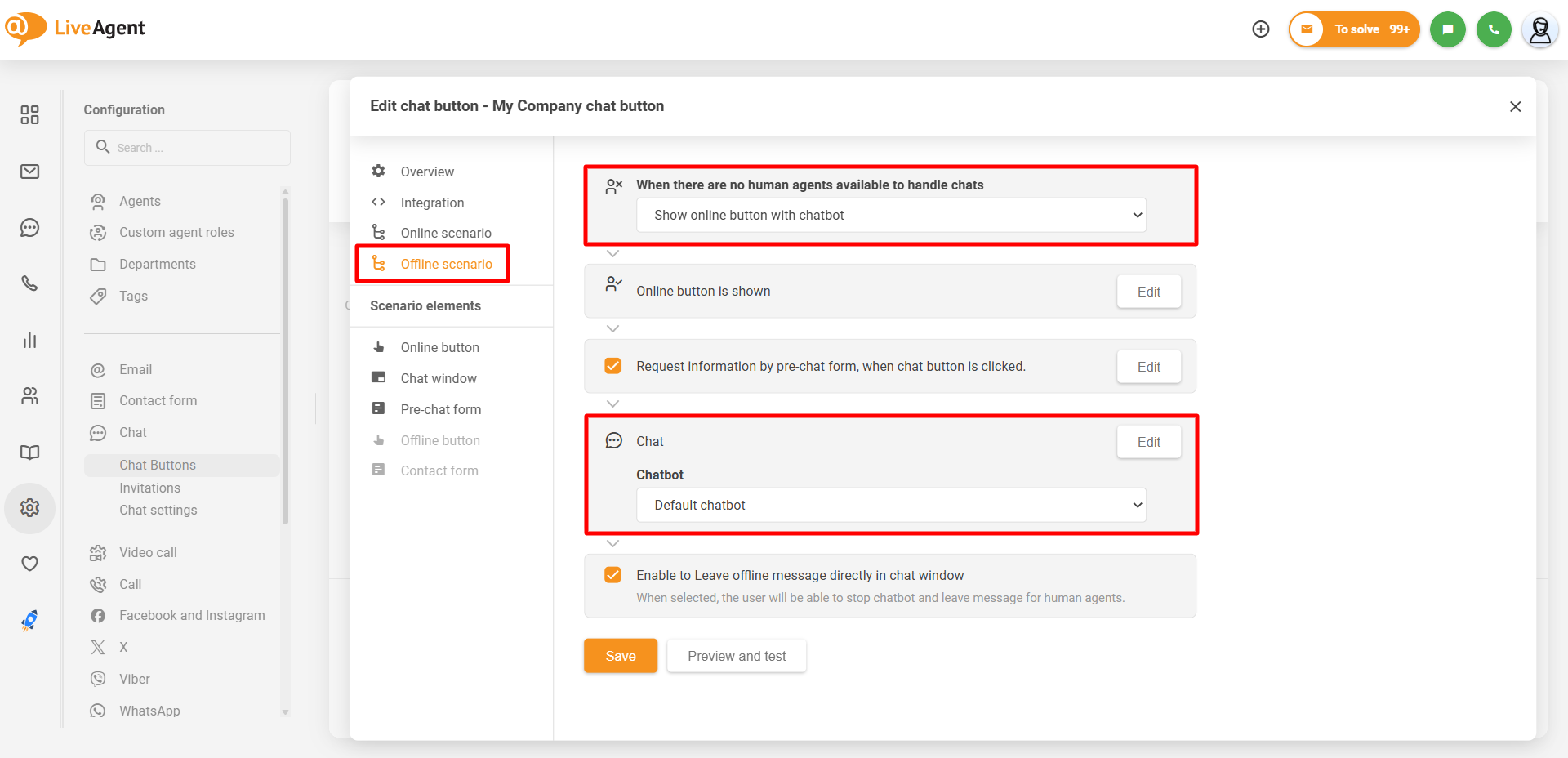Click Edit for Online button is shown
Screen dimensions: 1568x758
point(1148,292)
